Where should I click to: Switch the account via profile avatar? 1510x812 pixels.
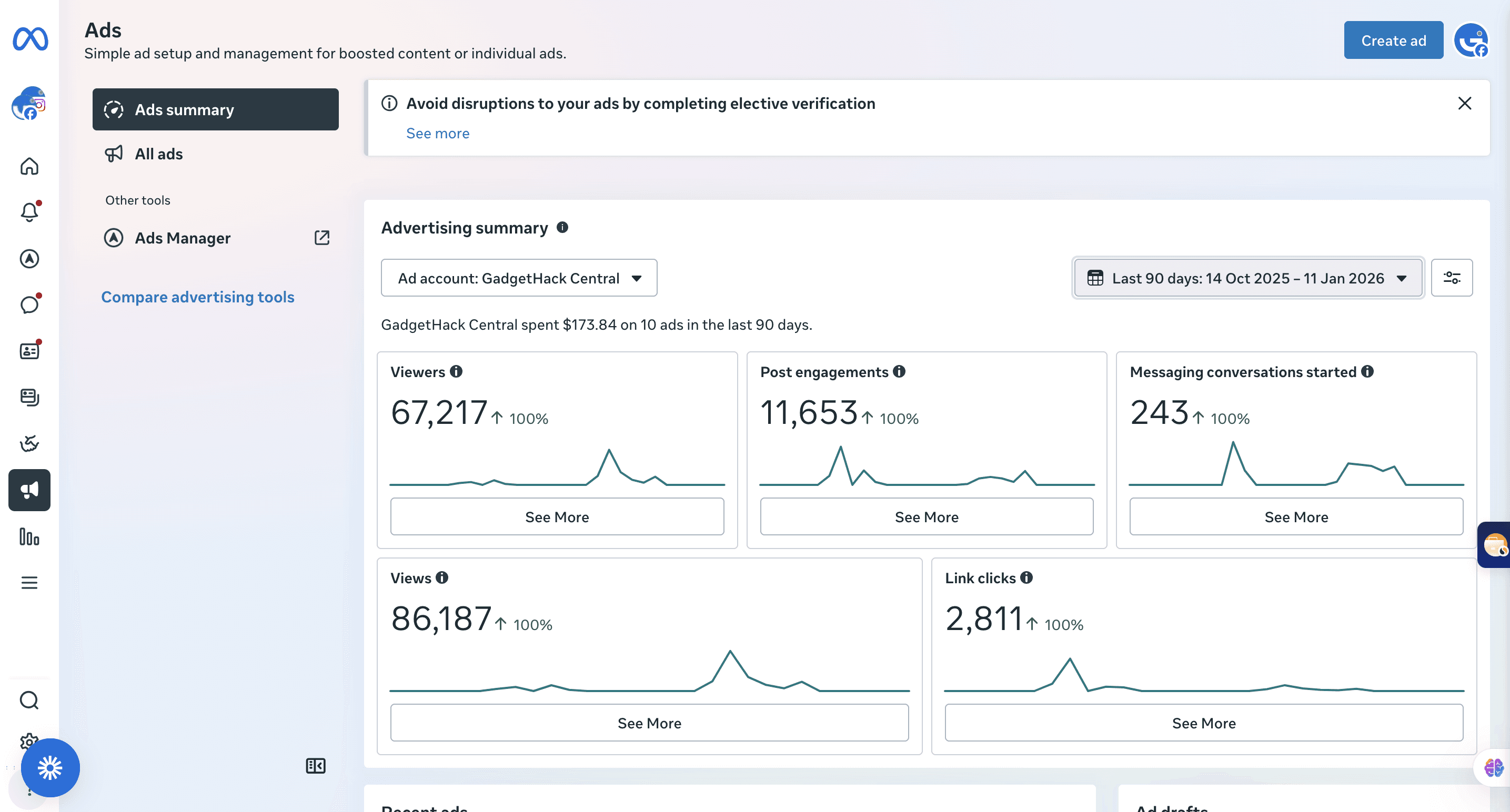pyautogui.click(x=1471, y=40)
